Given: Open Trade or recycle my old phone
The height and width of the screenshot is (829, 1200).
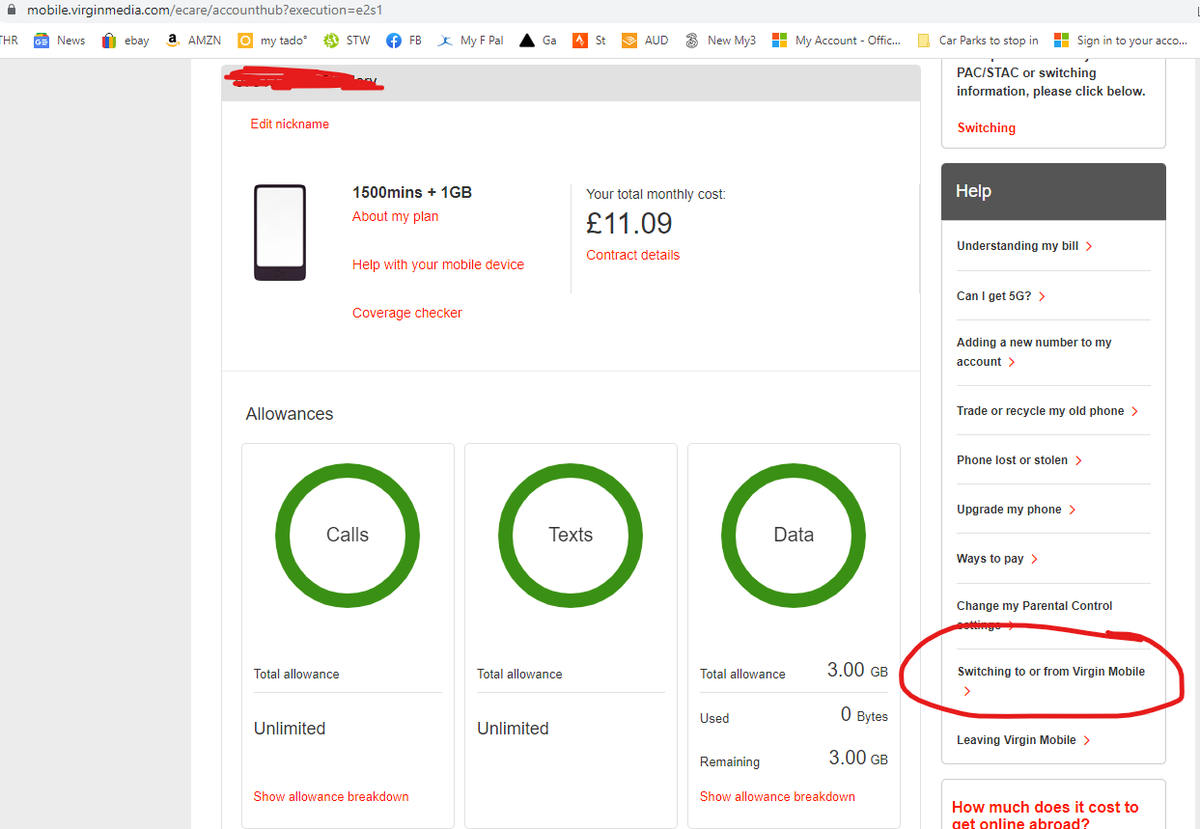Looking at the screenshot, I should tap(1047, 411).
